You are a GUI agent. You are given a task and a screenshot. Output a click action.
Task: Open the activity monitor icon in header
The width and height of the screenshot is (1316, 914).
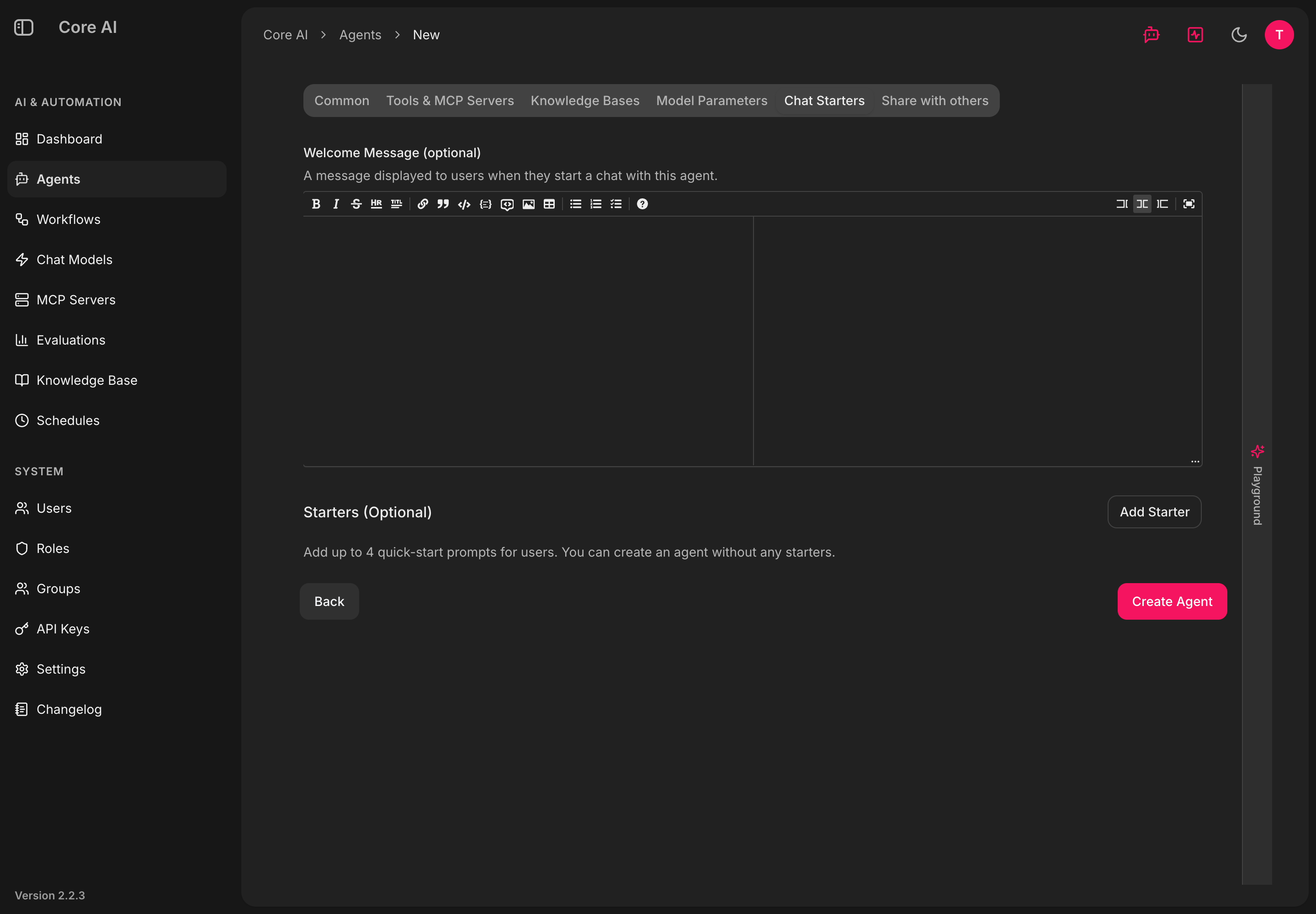tap(1195, 35)
